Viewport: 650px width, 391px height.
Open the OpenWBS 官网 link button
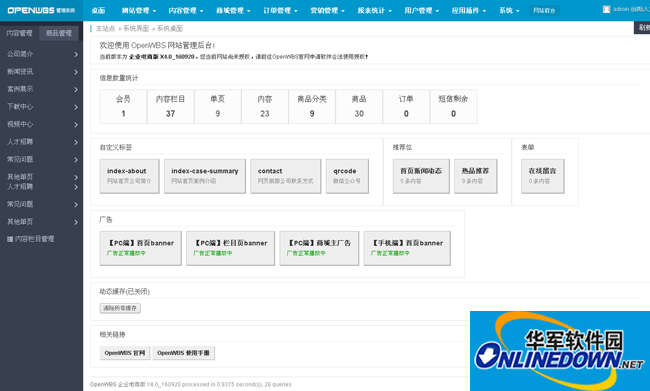125,353
